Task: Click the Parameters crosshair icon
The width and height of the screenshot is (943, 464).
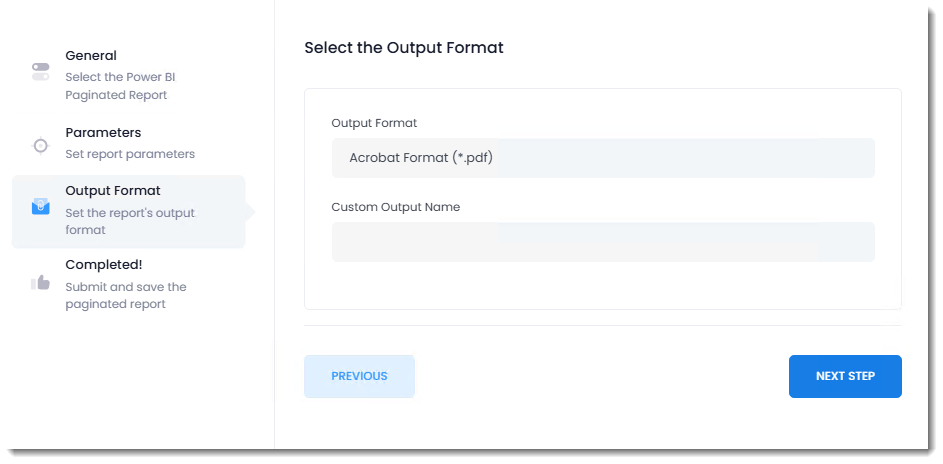Action: coord(40,145)
